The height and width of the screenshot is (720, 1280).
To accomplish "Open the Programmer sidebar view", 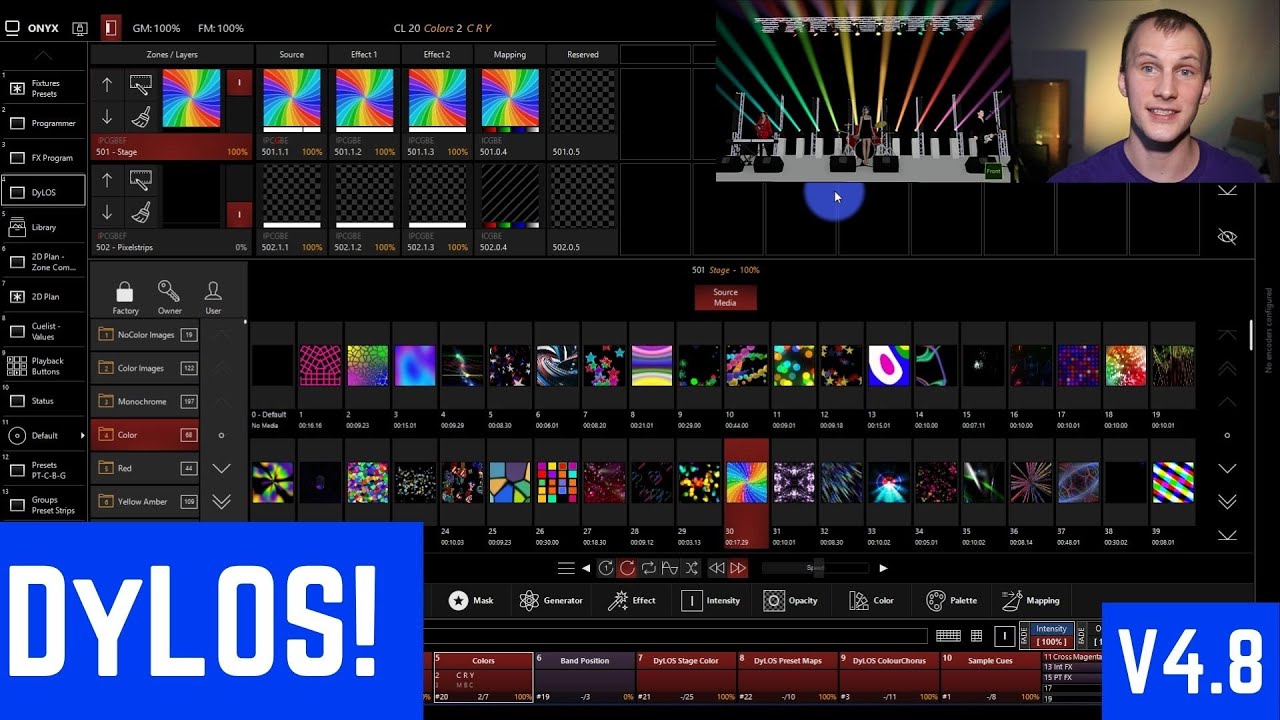I will 44,123.
